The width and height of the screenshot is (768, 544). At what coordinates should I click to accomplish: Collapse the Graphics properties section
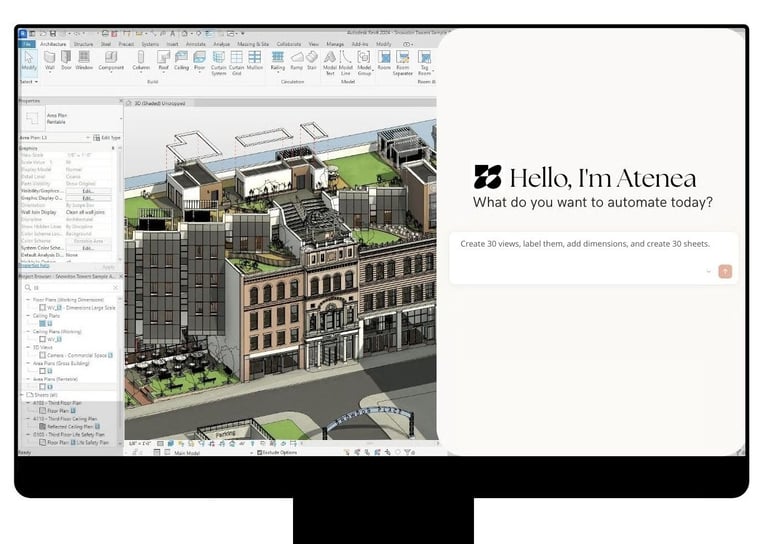click(x=113, y=148)
